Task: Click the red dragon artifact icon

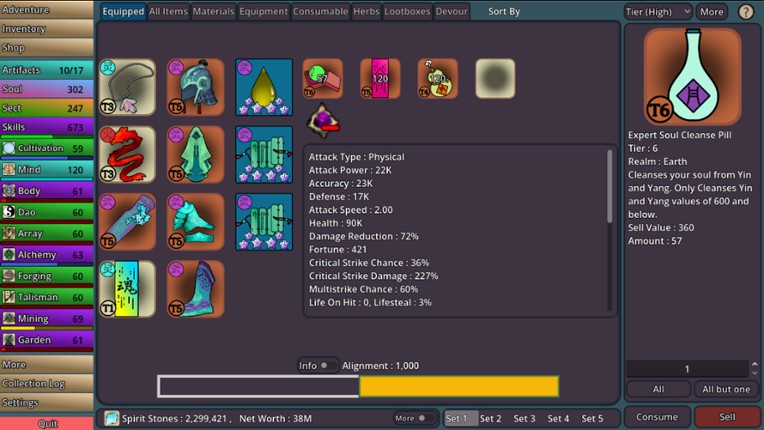Action: tap(127, 154)
